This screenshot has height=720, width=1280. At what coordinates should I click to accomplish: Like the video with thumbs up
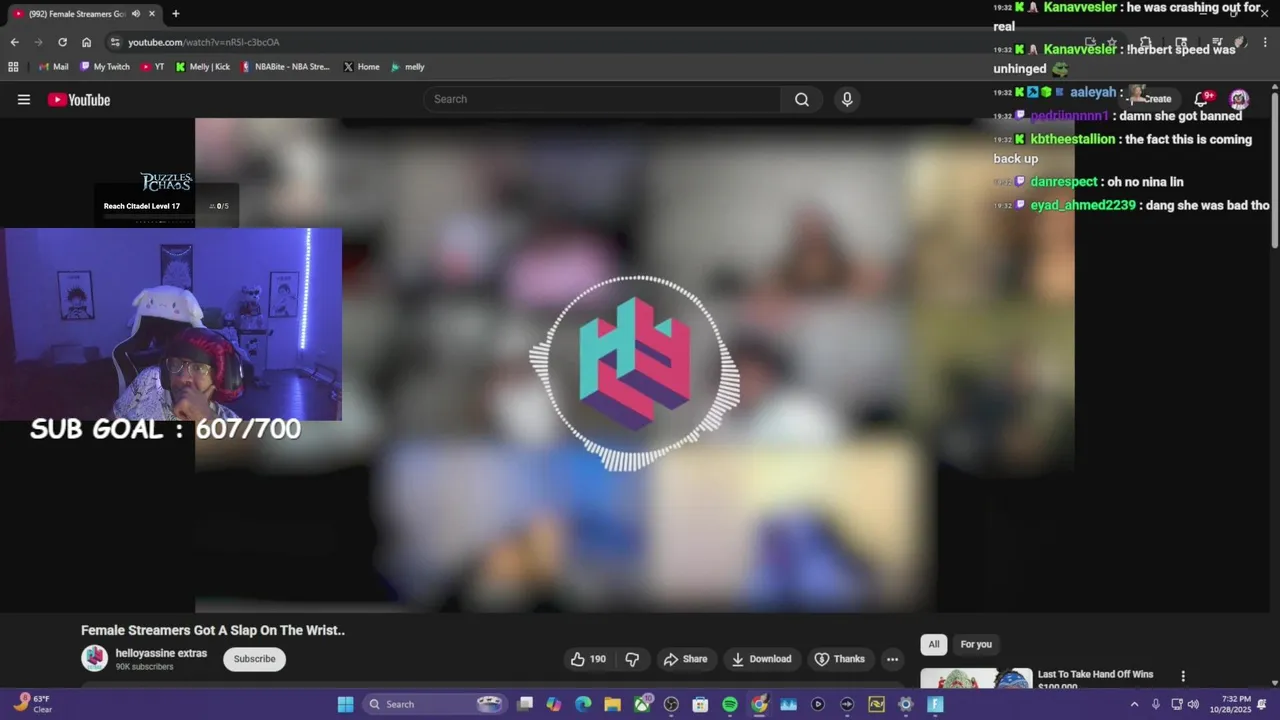pyautogui.click(x=588, y=659)
